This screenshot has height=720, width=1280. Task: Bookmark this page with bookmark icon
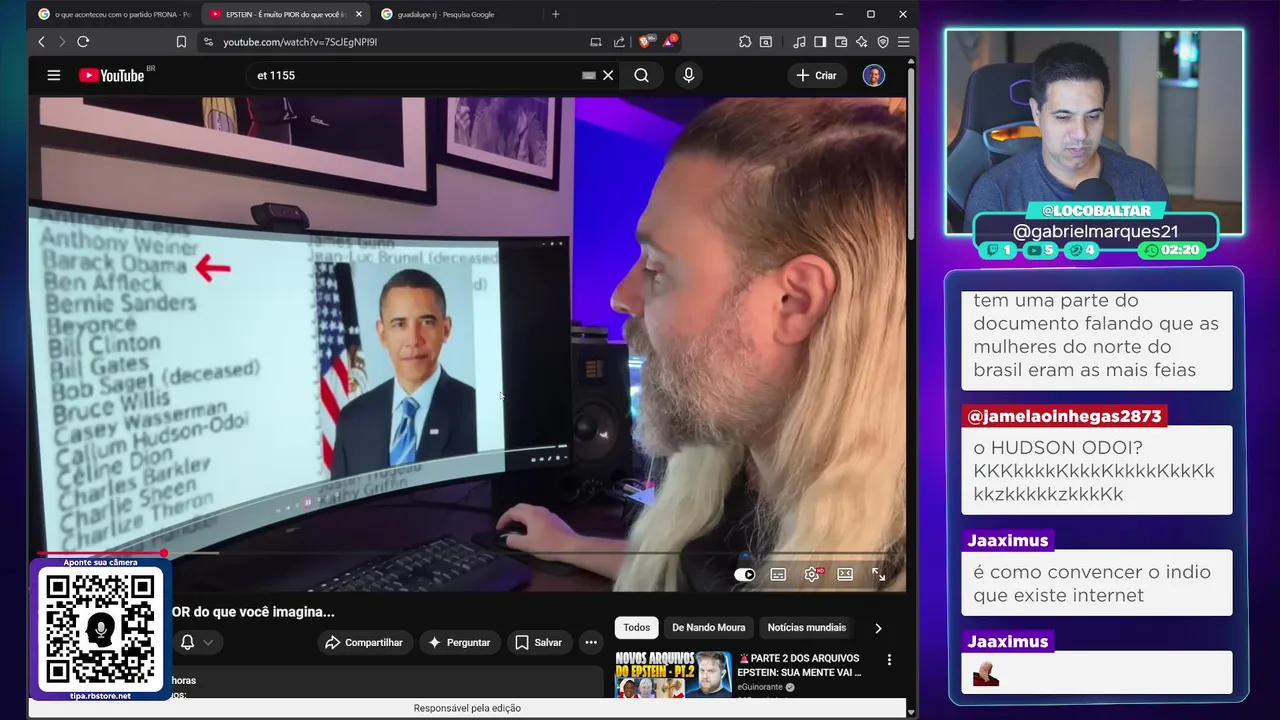click(181, 42)
